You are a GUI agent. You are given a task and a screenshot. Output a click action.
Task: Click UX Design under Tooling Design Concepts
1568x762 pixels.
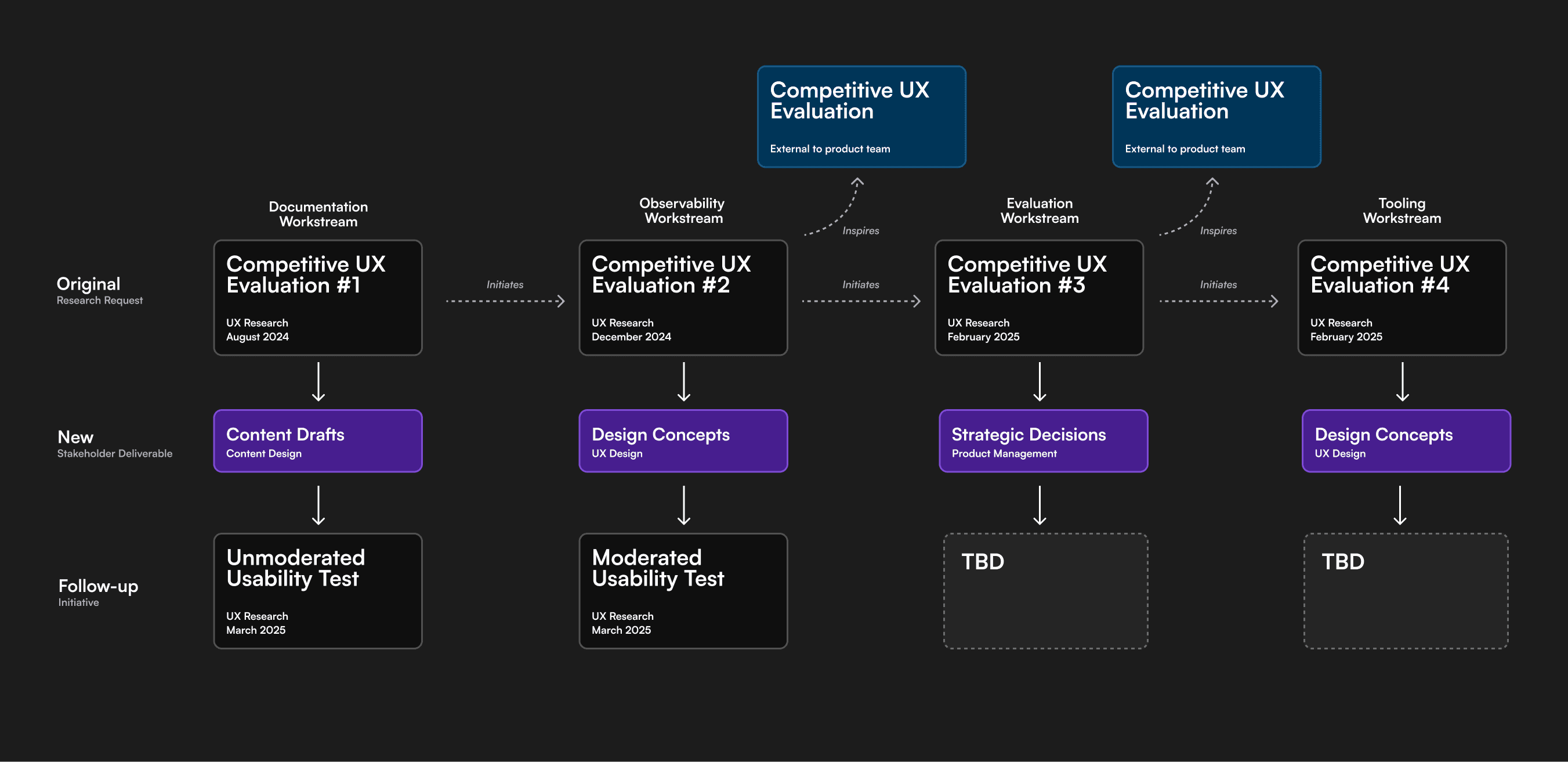pos(1340,453)
